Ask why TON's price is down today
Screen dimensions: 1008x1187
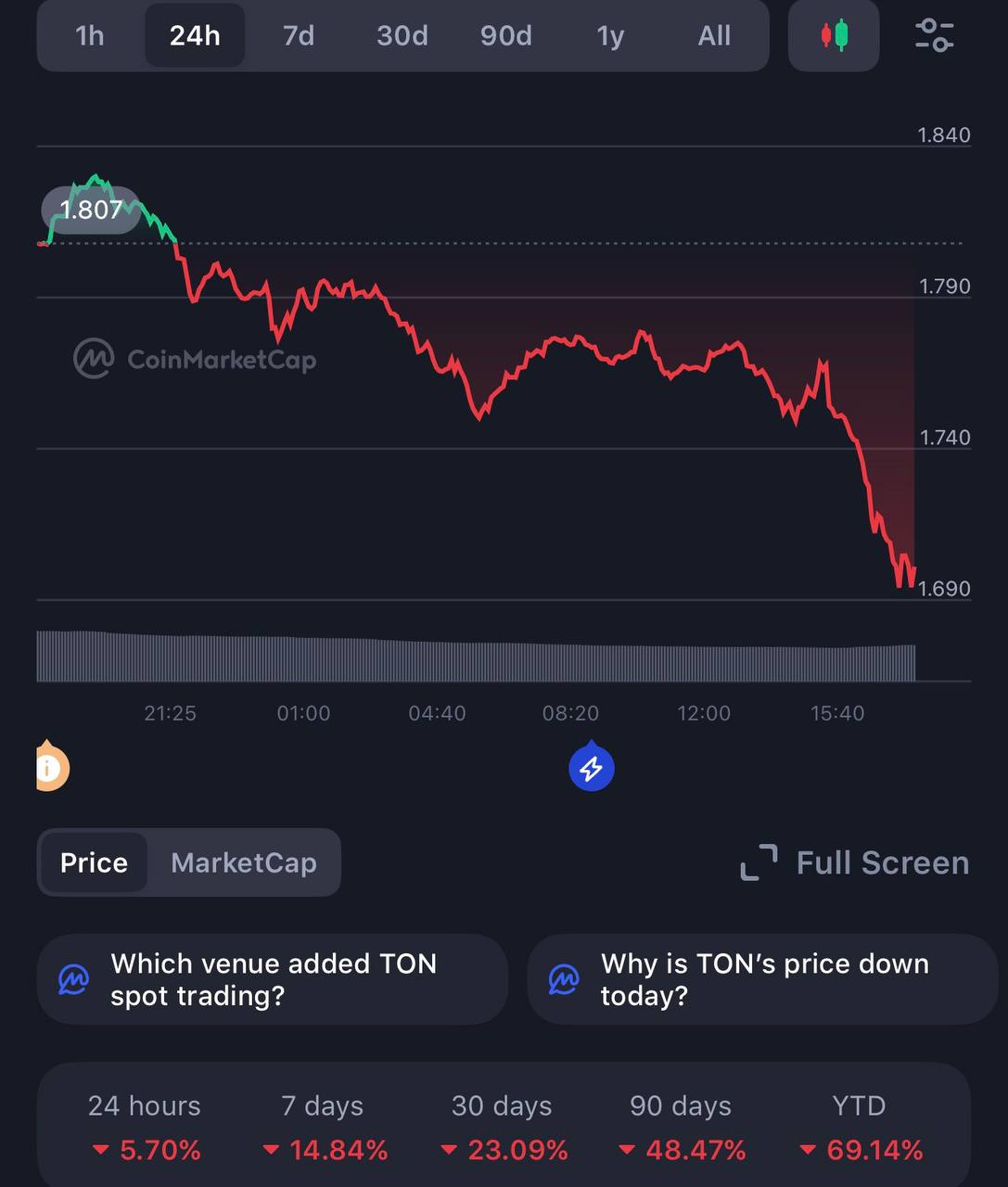point(764,979)
